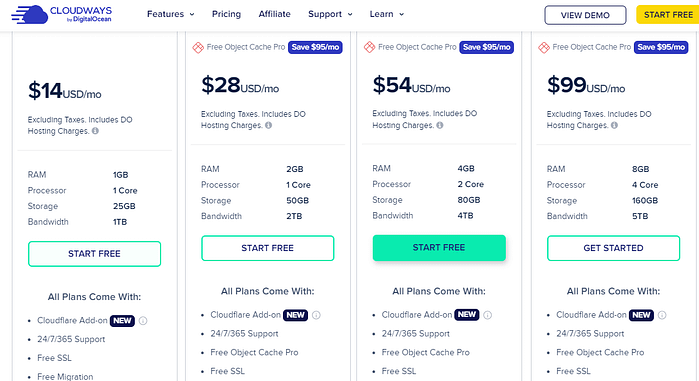
Task: Click info icon beside $99 plan hosting charges
Action: 614,125
